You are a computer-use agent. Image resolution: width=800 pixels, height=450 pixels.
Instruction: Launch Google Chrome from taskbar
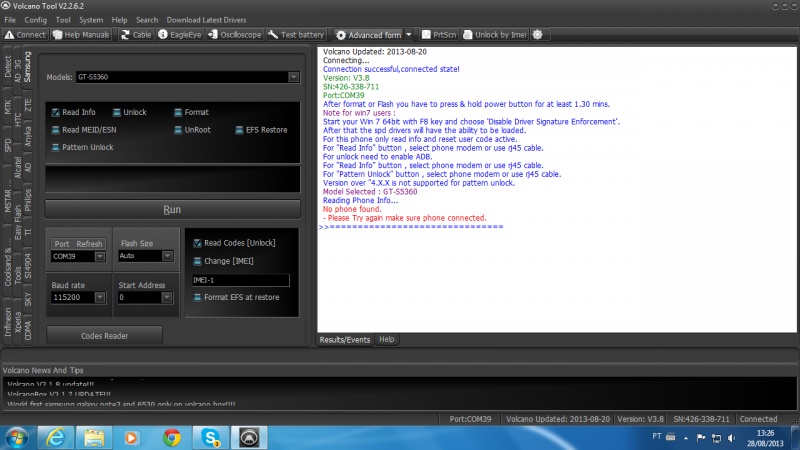[x=172, y=438]
